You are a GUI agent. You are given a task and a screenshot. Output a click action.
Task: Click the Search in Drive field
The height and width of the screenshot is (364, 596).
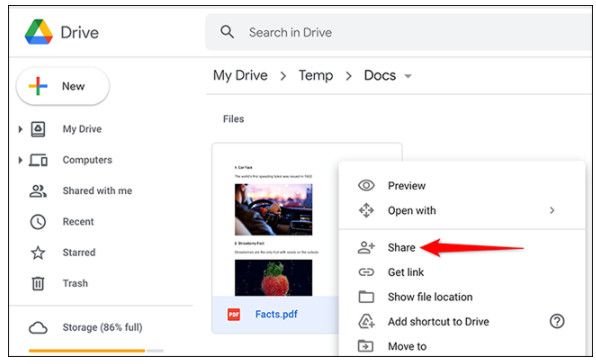click(398, 32)
